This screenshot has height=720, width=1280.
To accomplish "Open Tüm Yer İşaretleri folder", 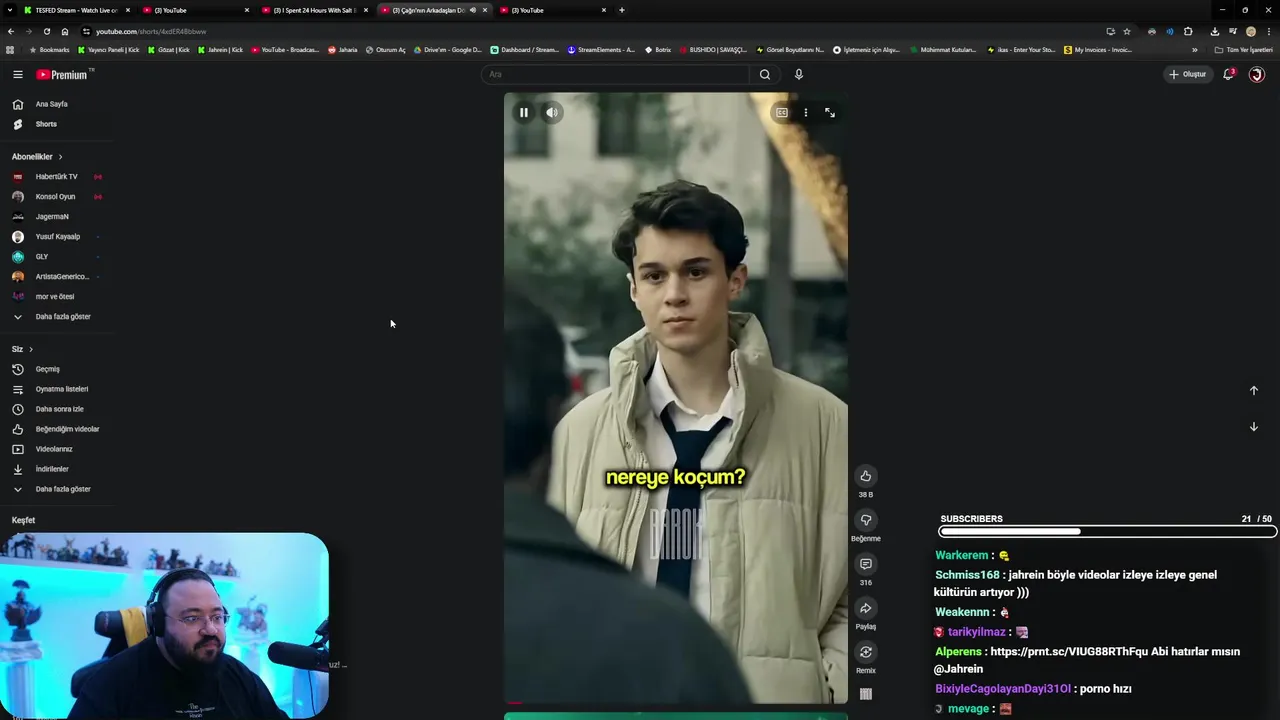I will 1243,50.
